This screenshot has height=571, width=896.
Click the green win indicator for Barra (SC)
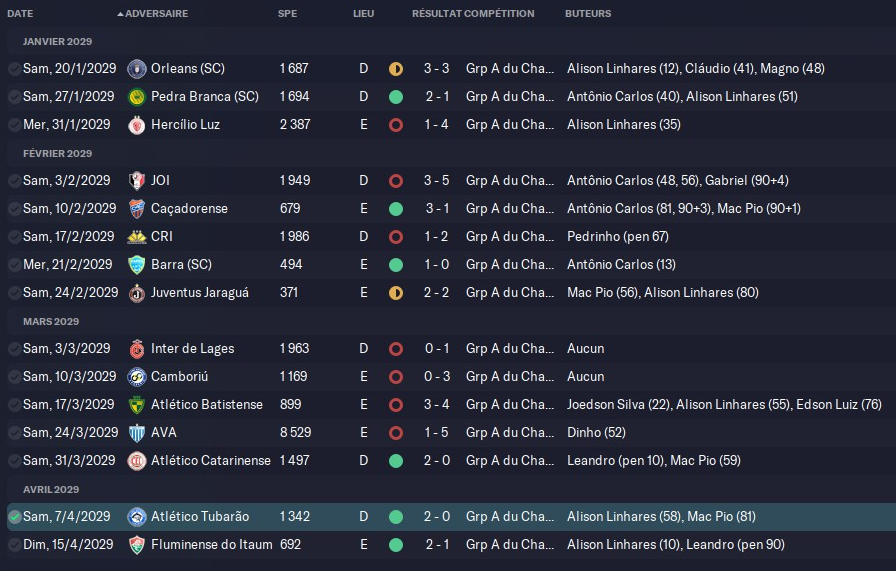click(396, 265)
